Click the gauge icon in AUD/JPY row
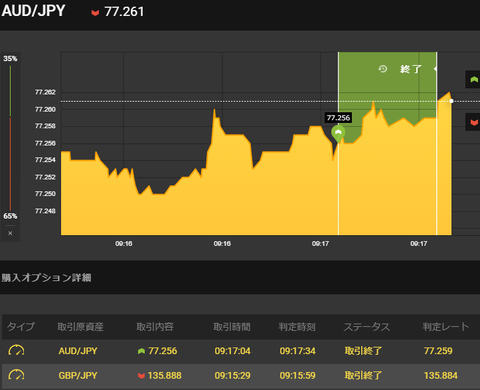This screenshot has width=480, height=390. pos(16,350)
